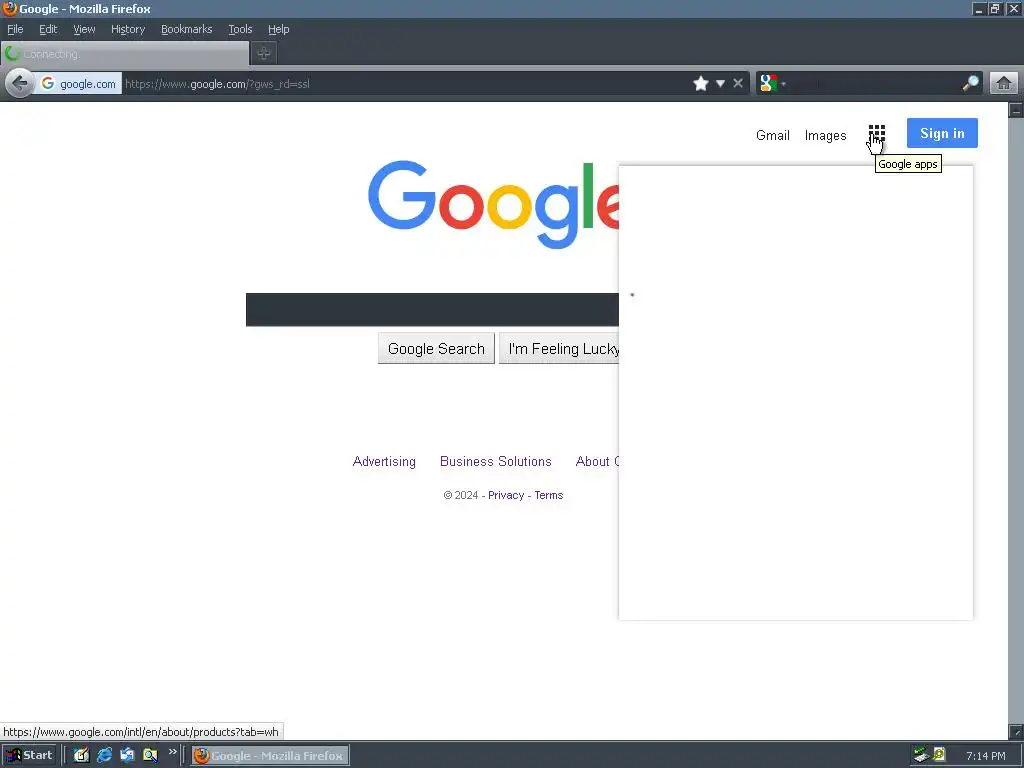The height and width of the screenshot is (768, 1024).
Task: Open the Tools menu
Action: 240,29
